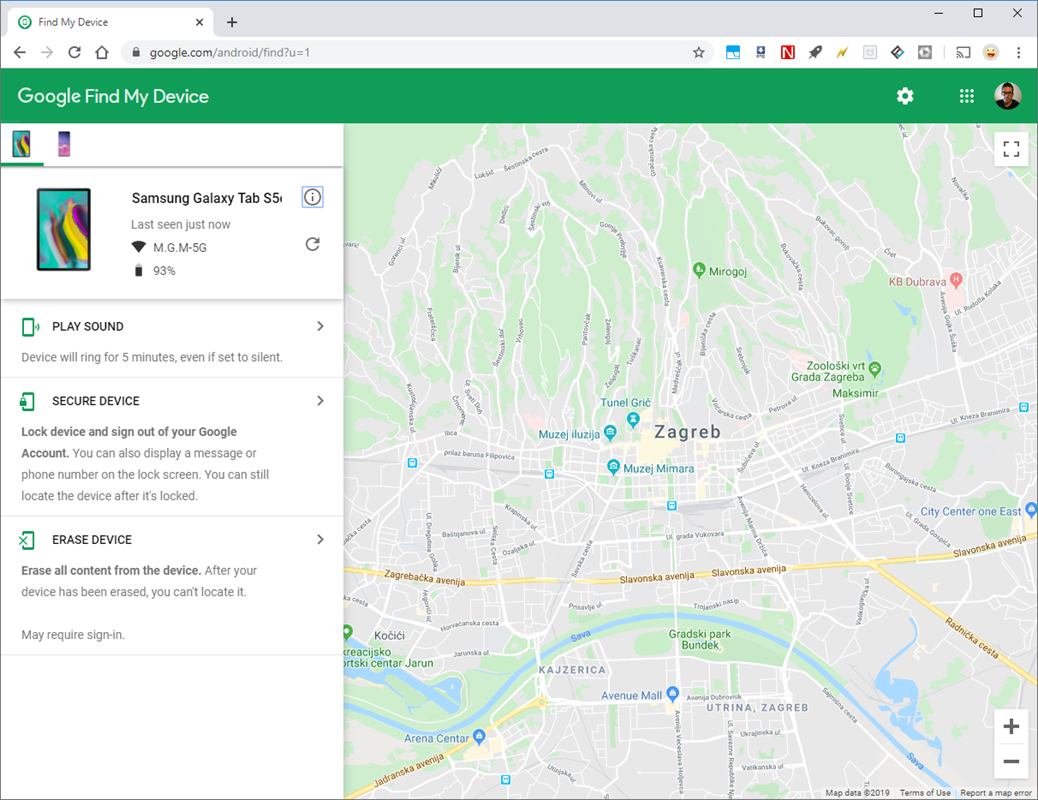This screenshot has height=800, width=1038.
Task: Click the ERASE DEVICE icon
Action: point(26,540)
